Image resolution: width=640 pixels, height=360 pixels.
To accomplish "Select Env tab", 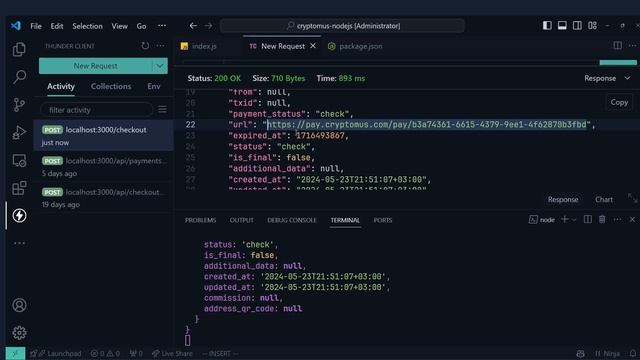I will pyautogui.click(x=154, y=87).
